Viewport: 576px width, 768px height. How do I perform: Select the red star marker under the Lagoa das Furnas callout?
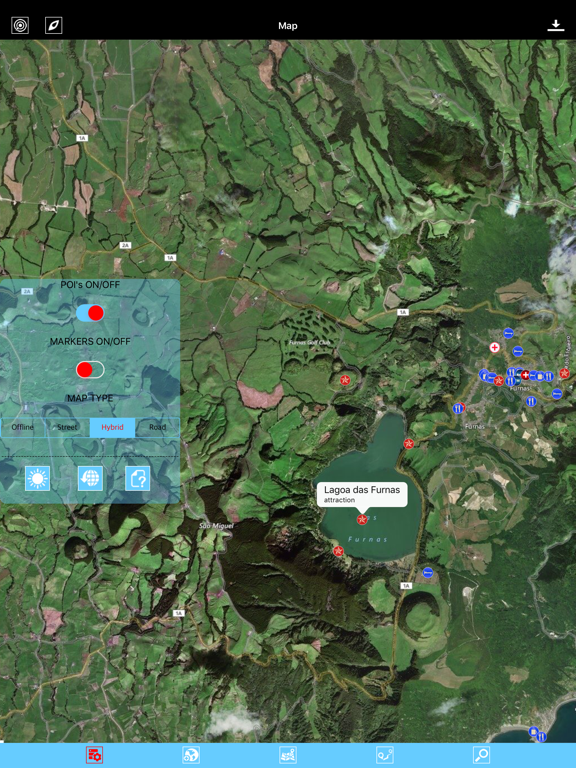[x=362, y=519]
